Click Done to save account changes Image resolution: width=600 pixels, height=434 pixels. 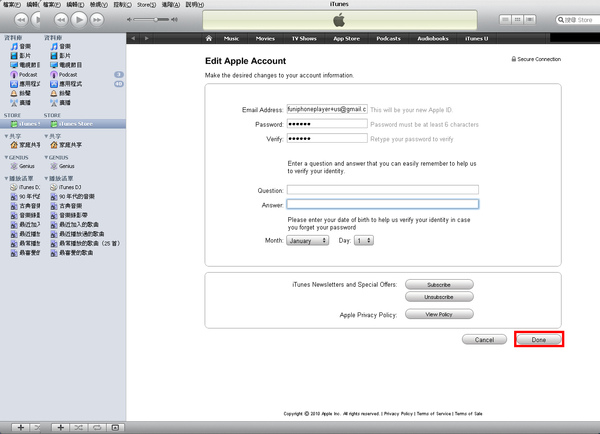[x=539, y=339]
